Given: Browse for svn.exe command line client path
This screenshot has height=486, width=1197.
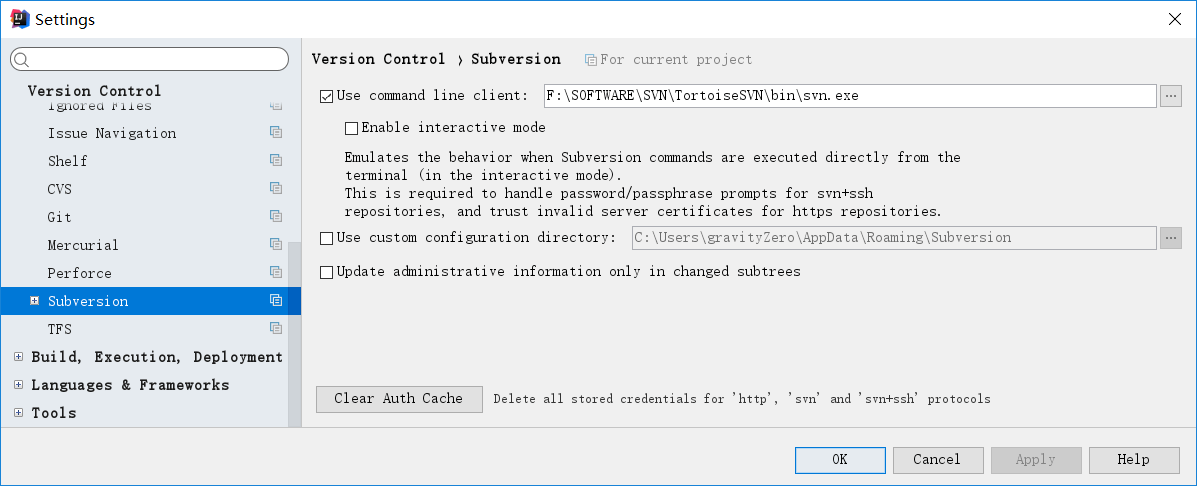Looking at the screenshot, I should [1171, 96].
